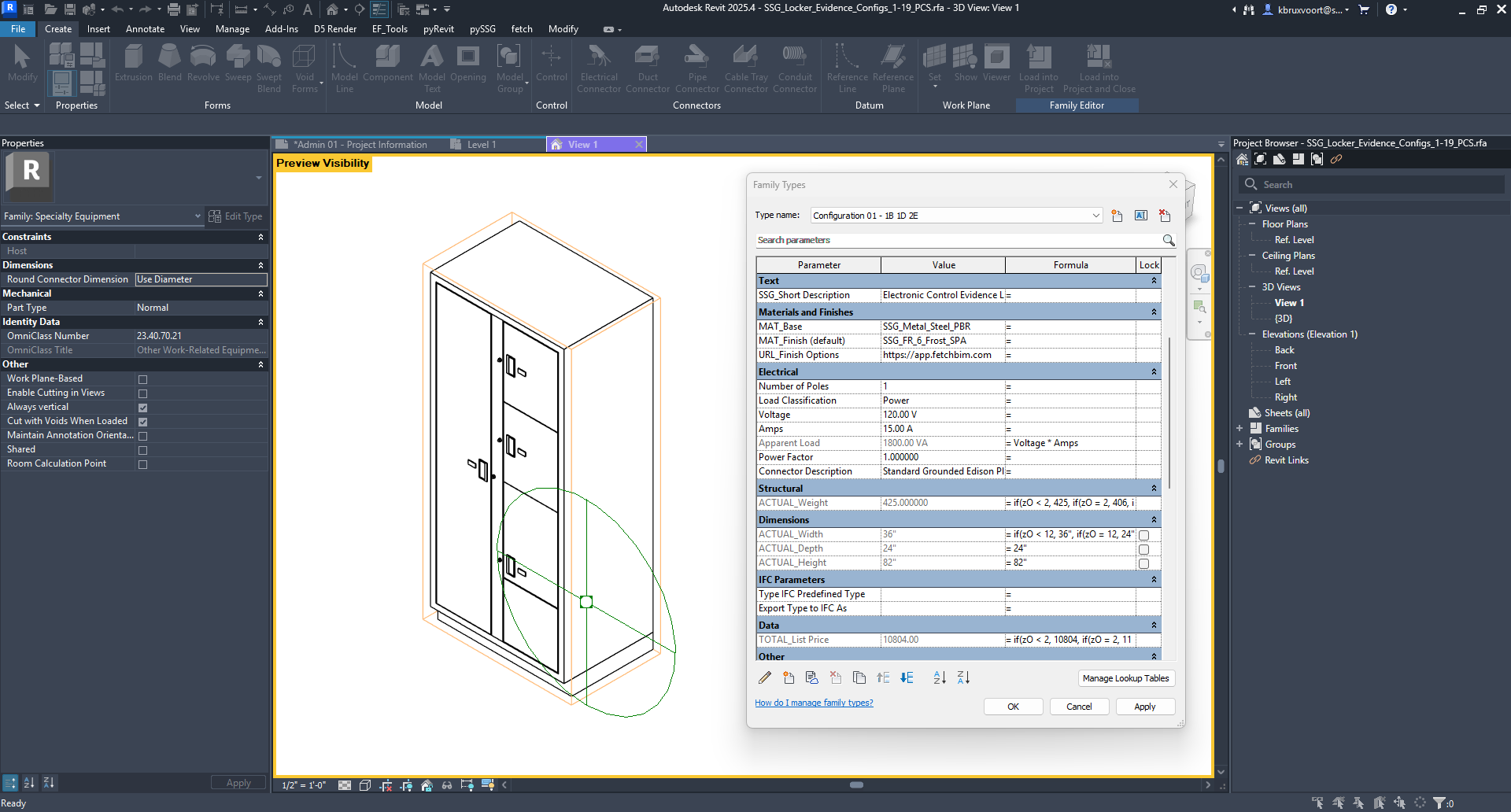Click OK in Family Types dialog

click(1013, 707)
